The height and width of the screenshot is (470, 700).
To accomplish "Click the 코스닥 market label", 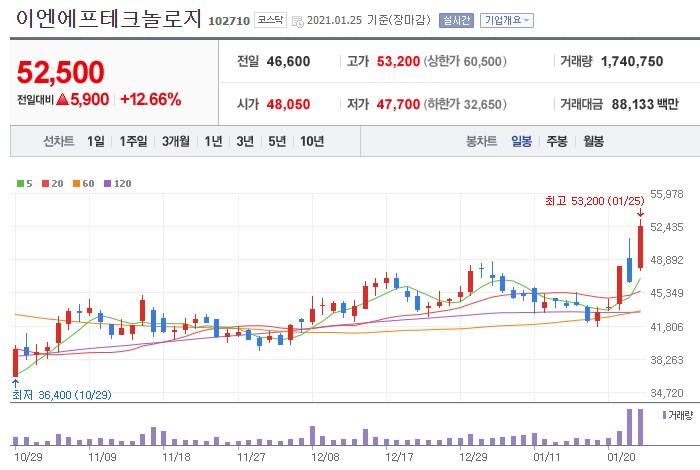I will pos(271,20).
